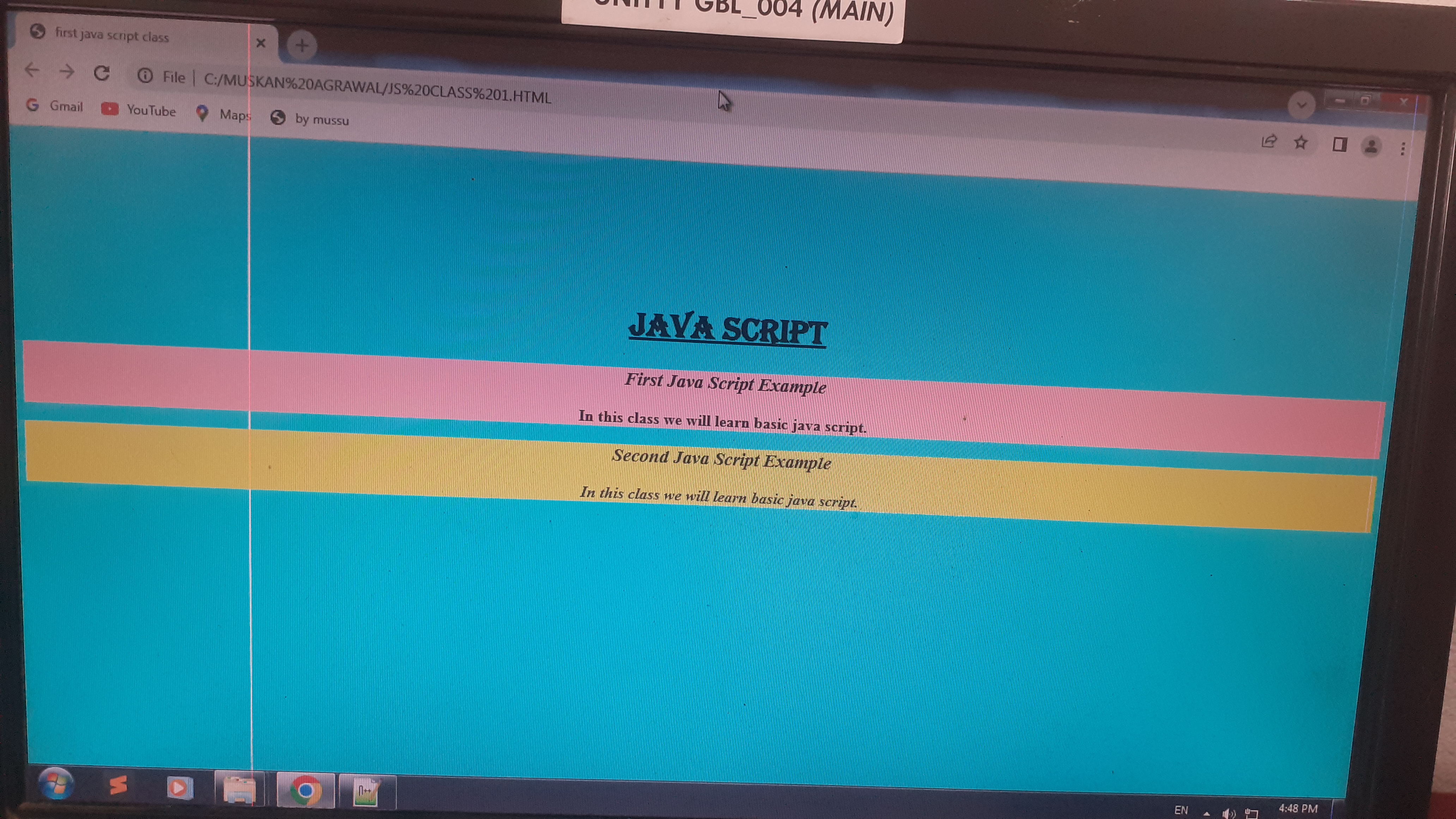
Task: Open the Chrome three-dot menu
Action: point(1403,148)
